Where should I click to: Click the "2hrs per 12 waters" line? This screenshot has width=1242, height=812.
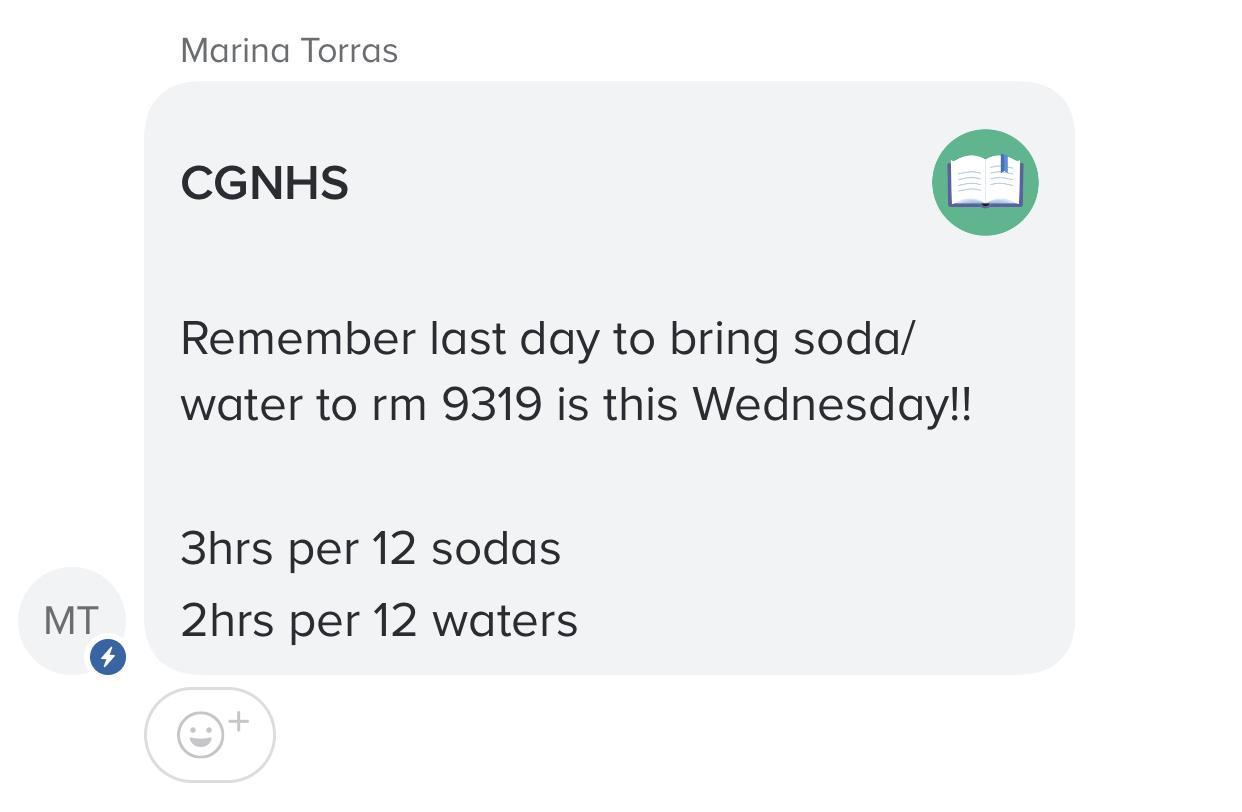(x=379, y=621)
